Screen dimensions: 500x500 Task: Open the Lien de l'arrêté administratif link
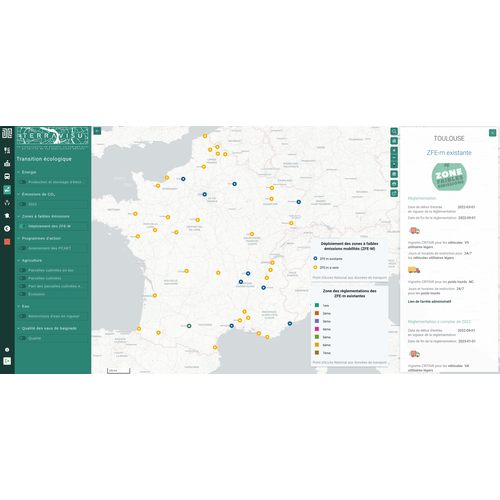pyautogui.click(x=429, y=301)
